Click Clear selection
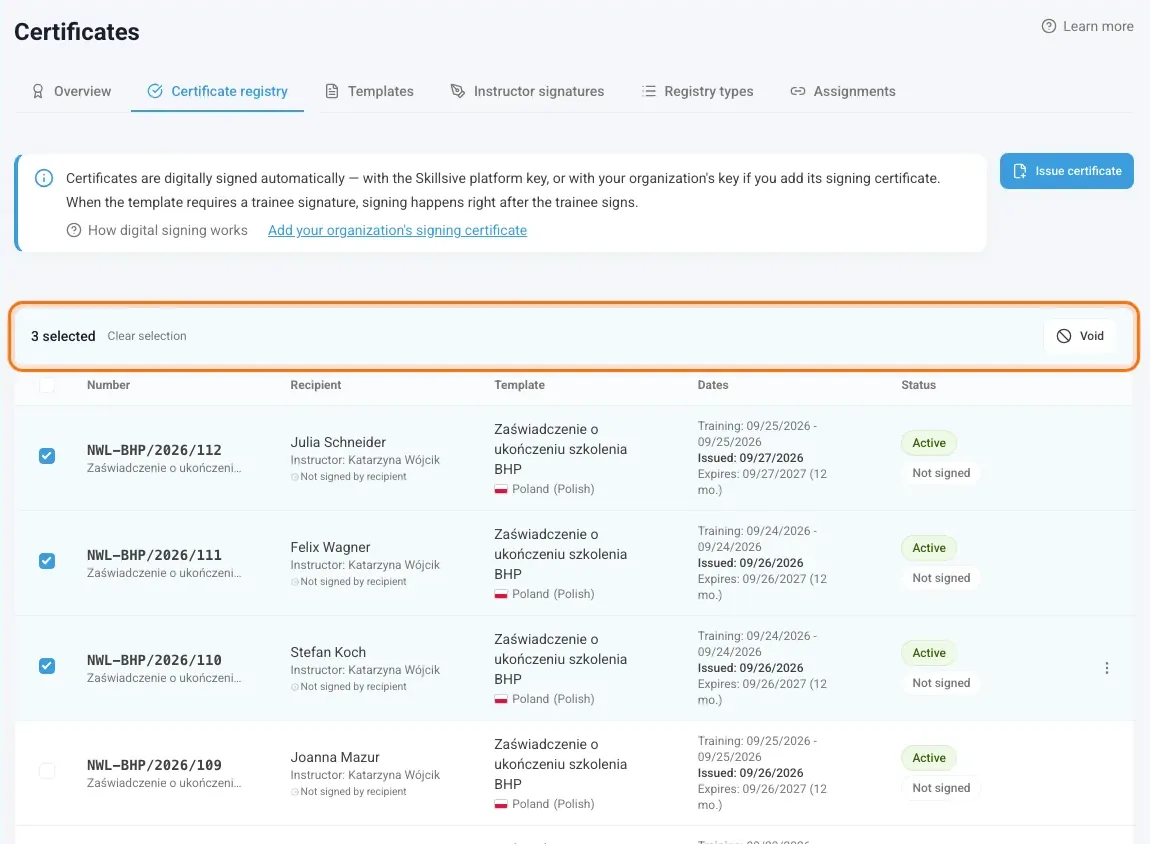The width and height of the screenshot is (1150, 844). click(x=147, y=336)
